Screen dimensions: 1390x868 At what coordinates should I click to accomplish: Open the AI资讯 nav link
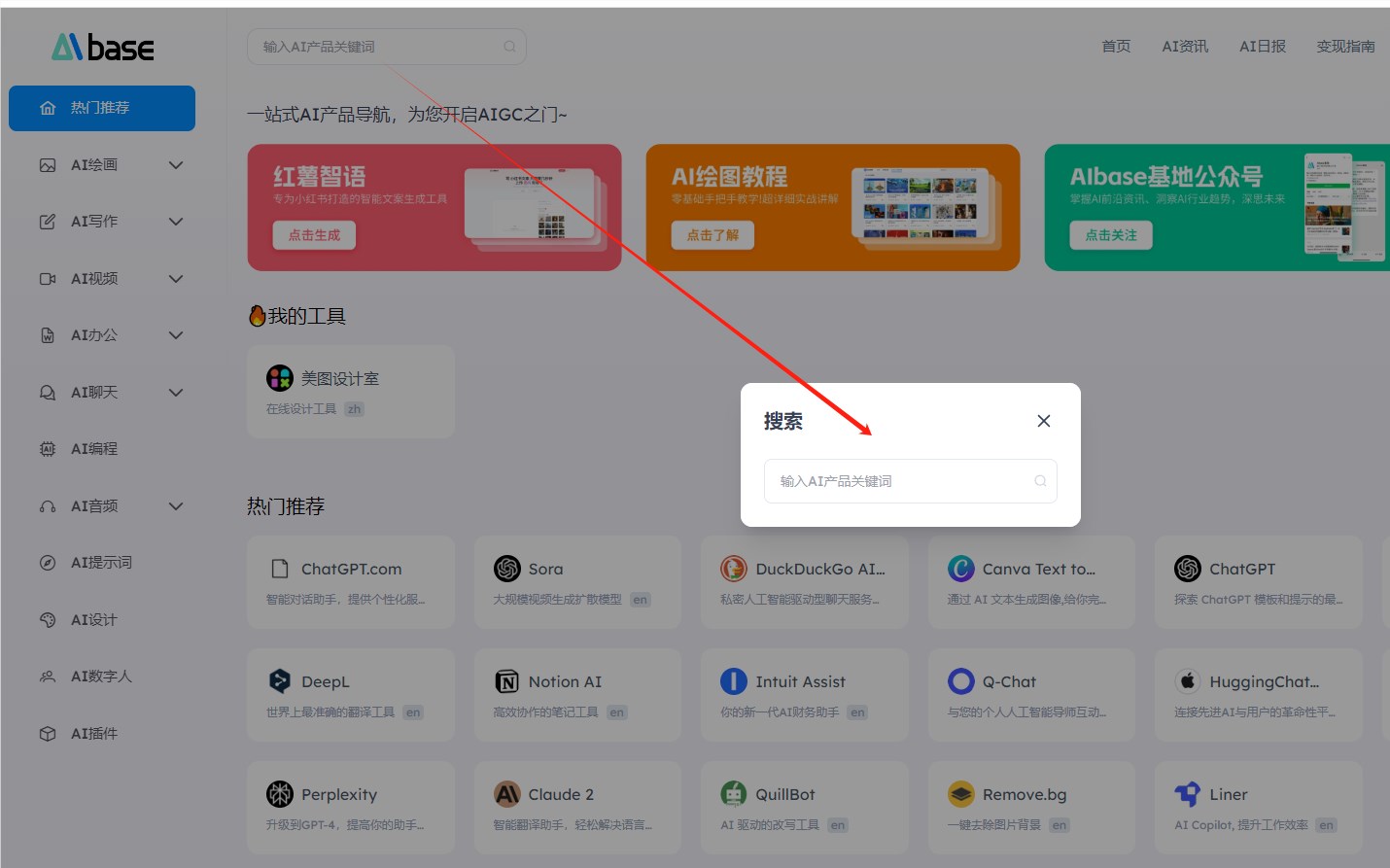[1185, 47]
